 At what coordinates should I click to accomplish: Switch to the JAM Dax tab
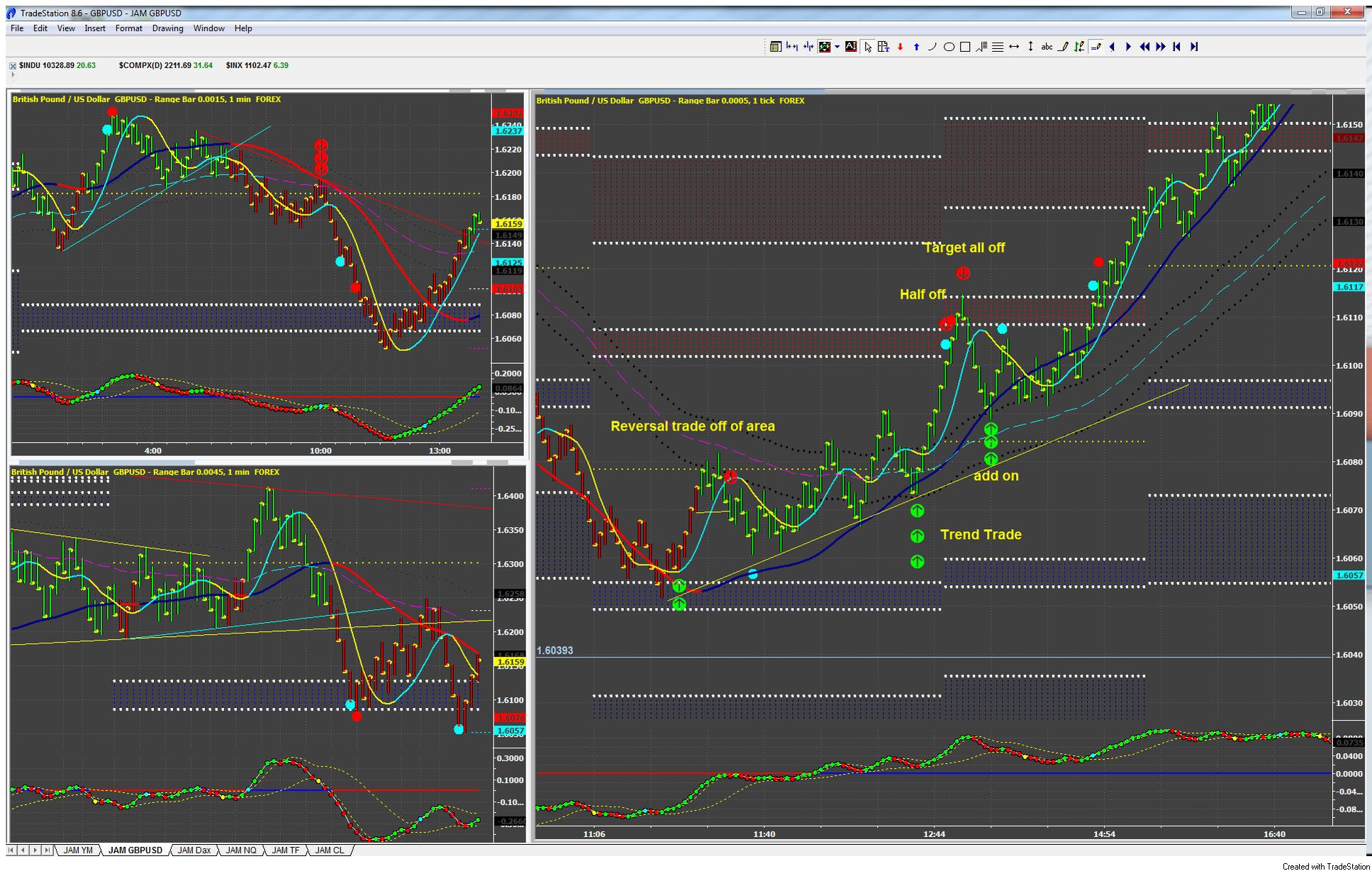click(194, 850)
